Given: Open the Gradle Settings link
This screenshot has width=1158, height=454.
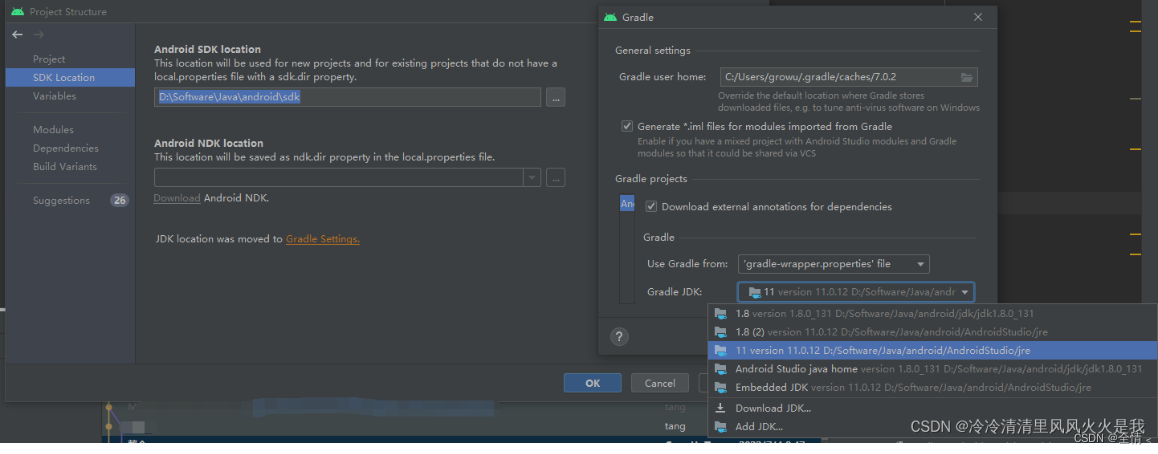Looking at the screenshot, I should 322,240.
